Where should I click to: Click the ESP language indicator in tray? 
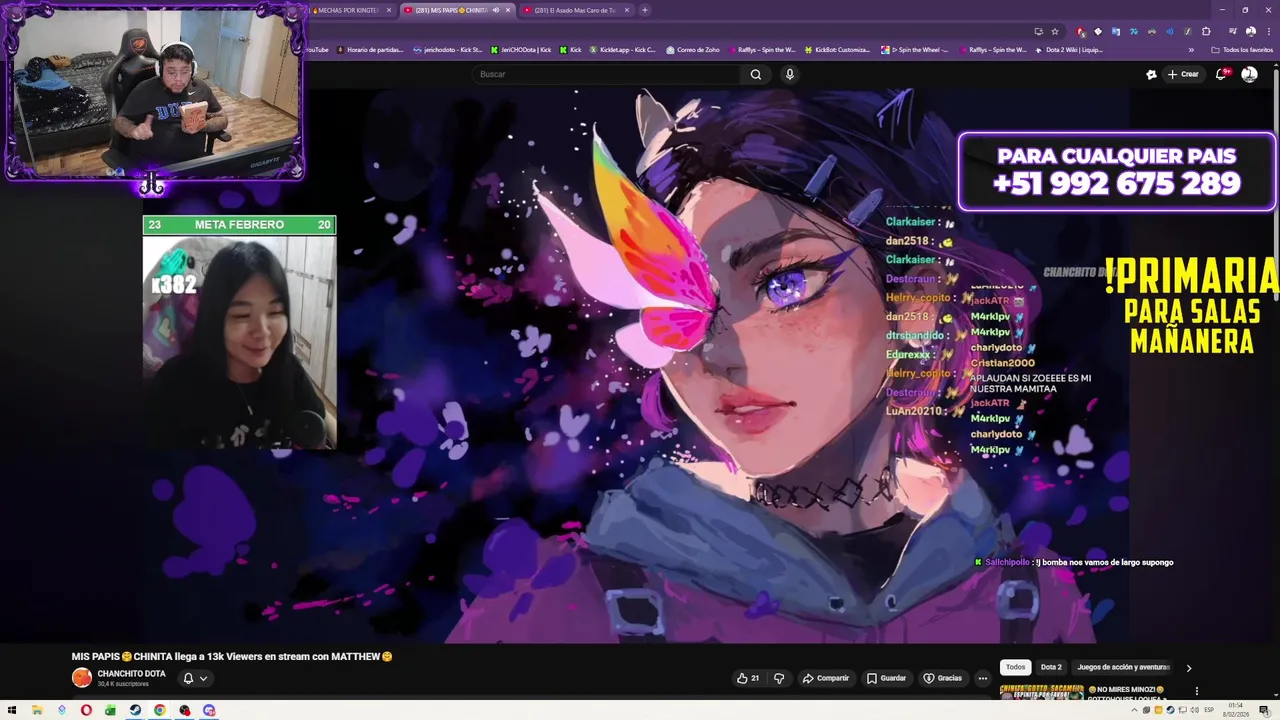(x=1209, y=710)
